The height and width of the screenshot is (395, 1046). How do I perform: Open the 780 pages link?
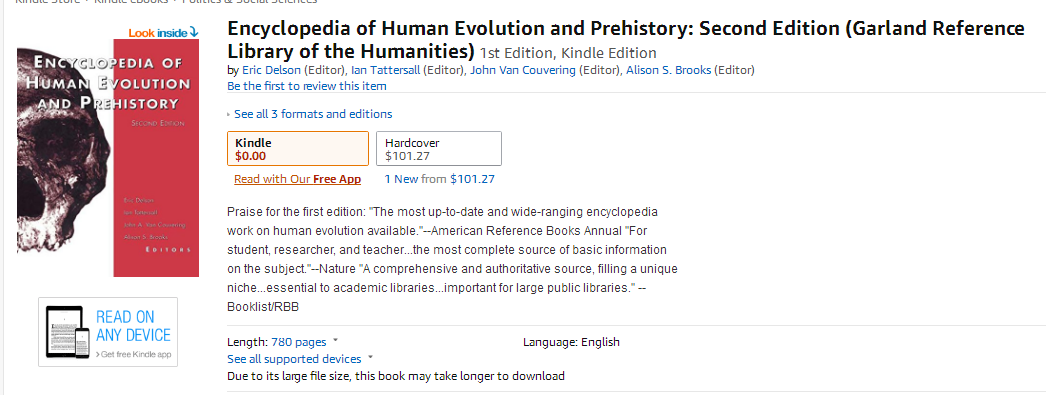299,342
